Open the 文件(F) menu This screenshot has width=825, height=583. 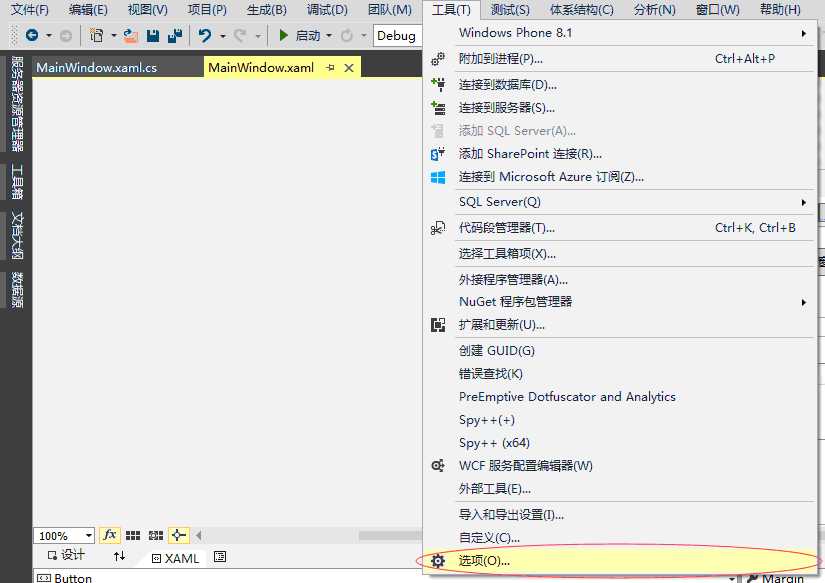point(30,9)
